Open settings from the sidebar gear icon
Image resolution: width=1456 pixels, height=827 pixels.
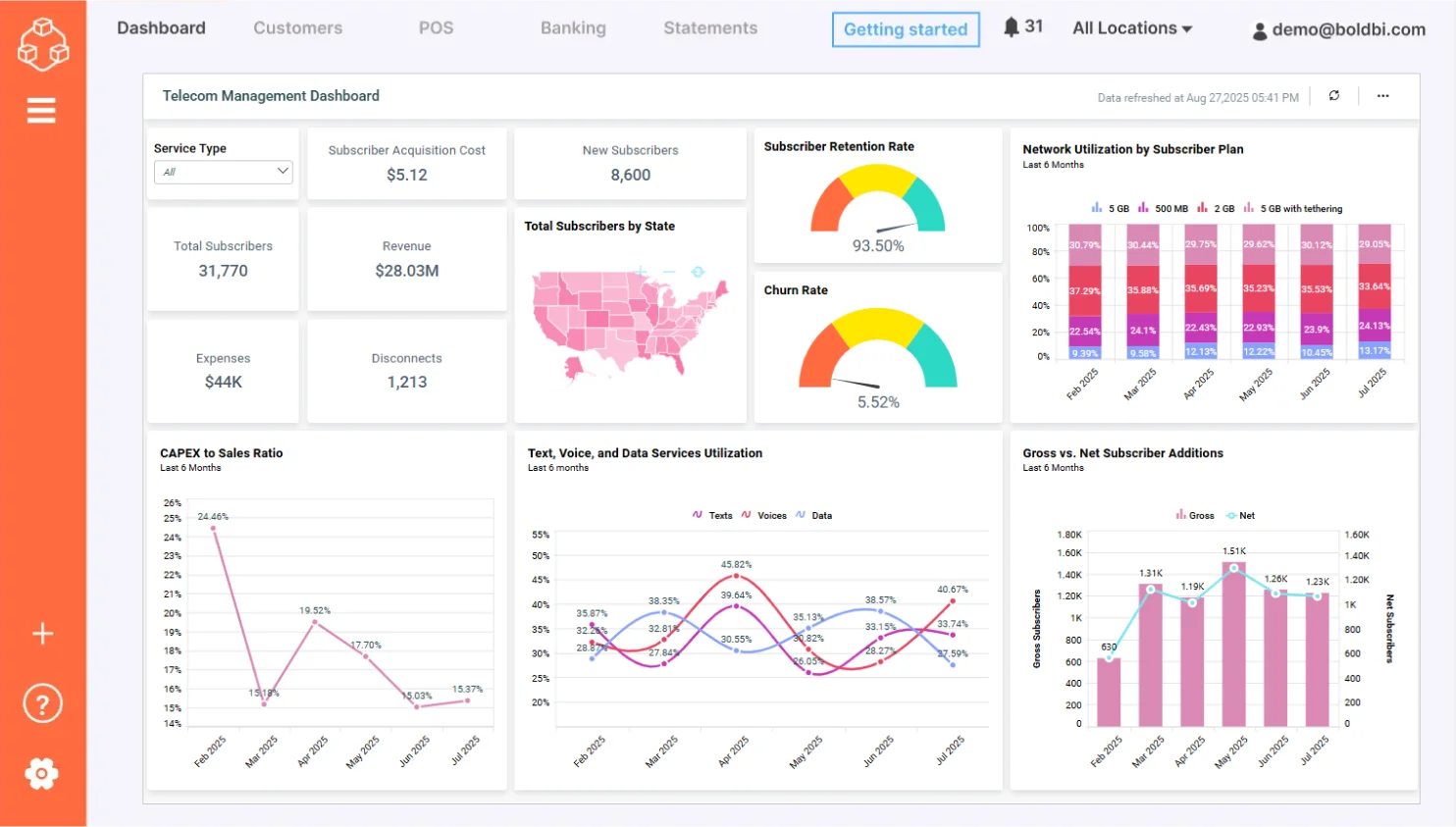click(42, 773)
